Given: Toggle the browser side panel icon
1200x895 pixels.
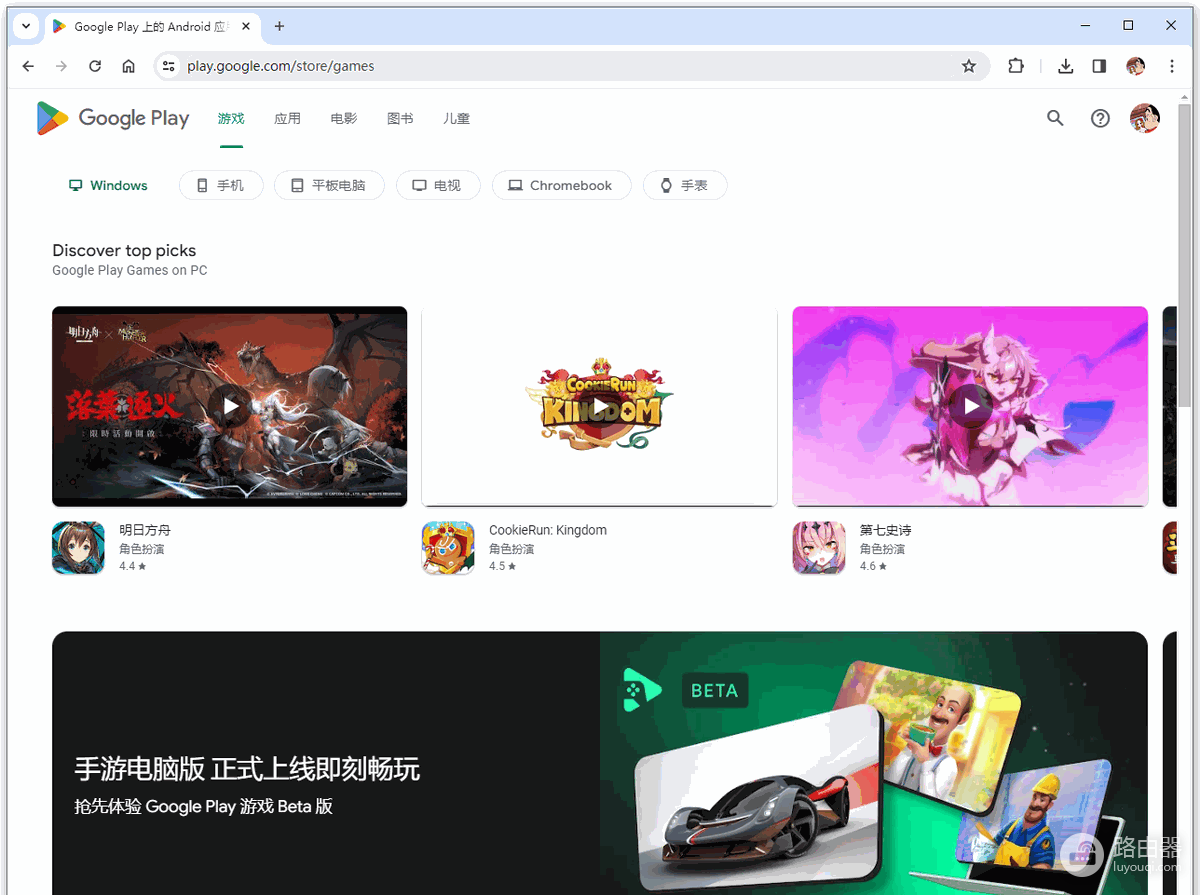Looking at the screenshot, I should pos(1099,66).
